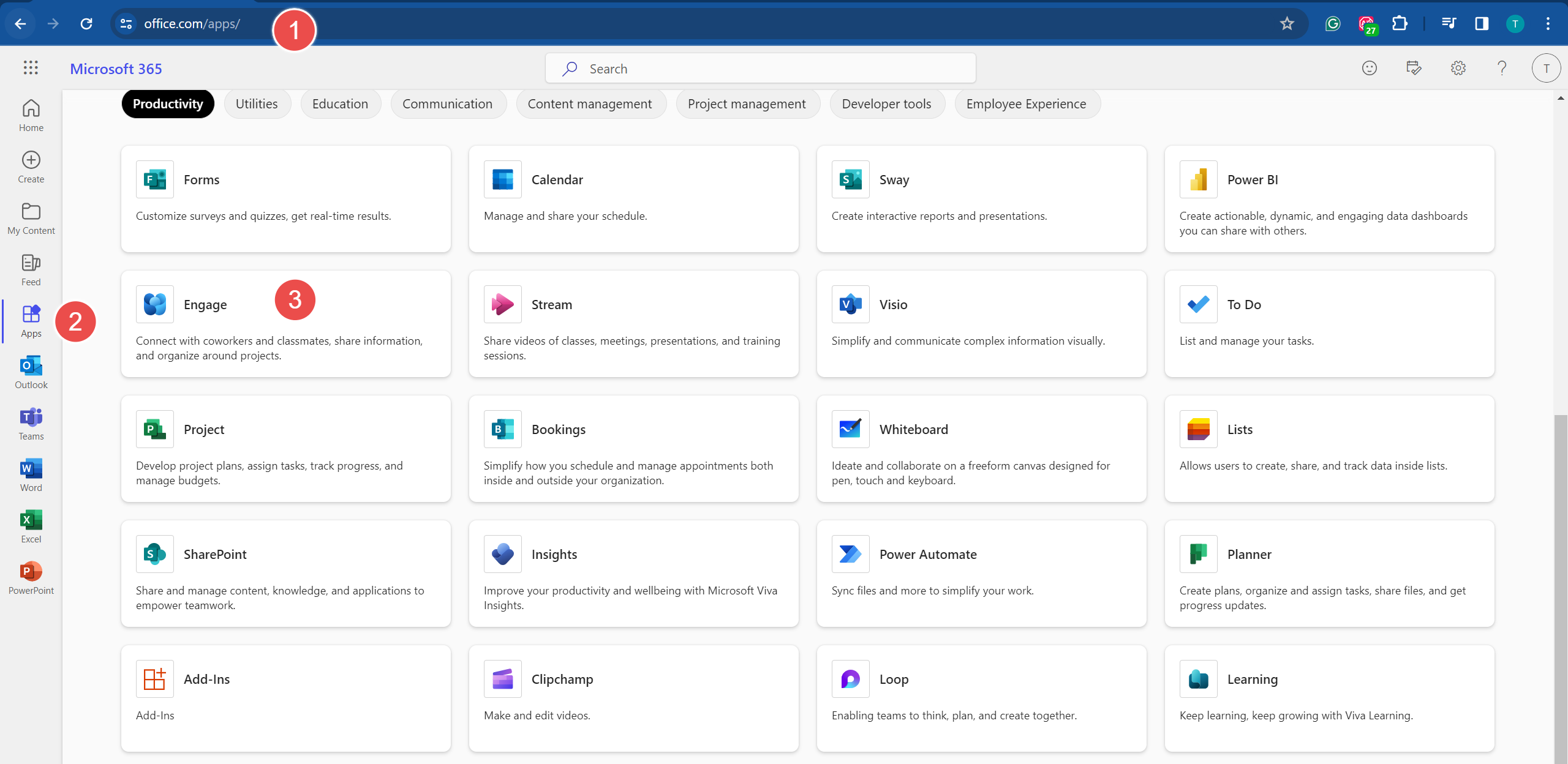This screenshot has width=1568, height=764.
Task: Open the Communication category
Action: pos(447,103)
